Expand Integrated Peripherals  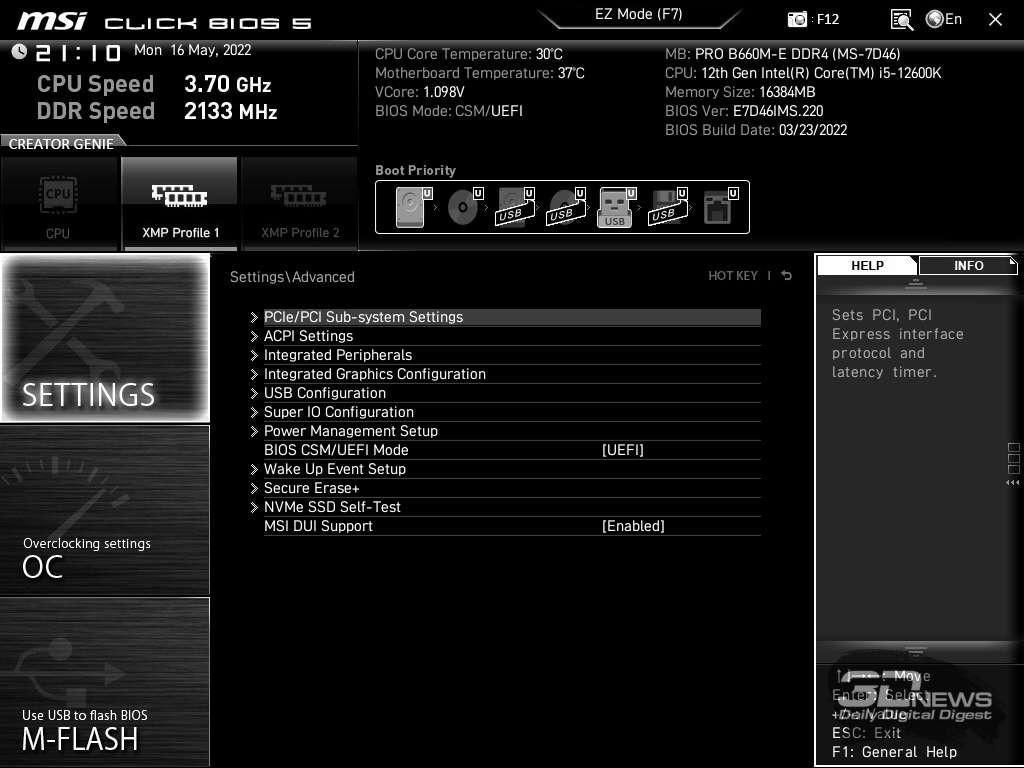pos(505,355)
